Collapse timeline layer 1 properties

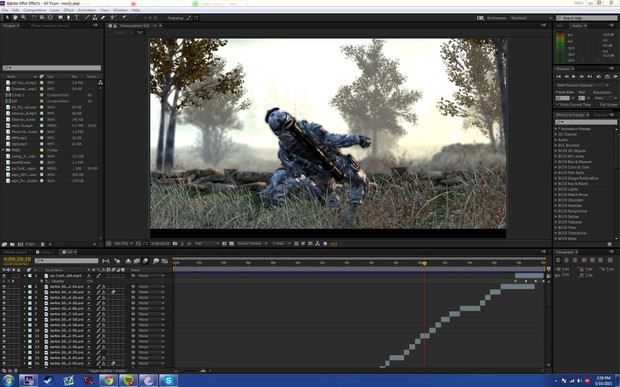(x=25, y=276)
